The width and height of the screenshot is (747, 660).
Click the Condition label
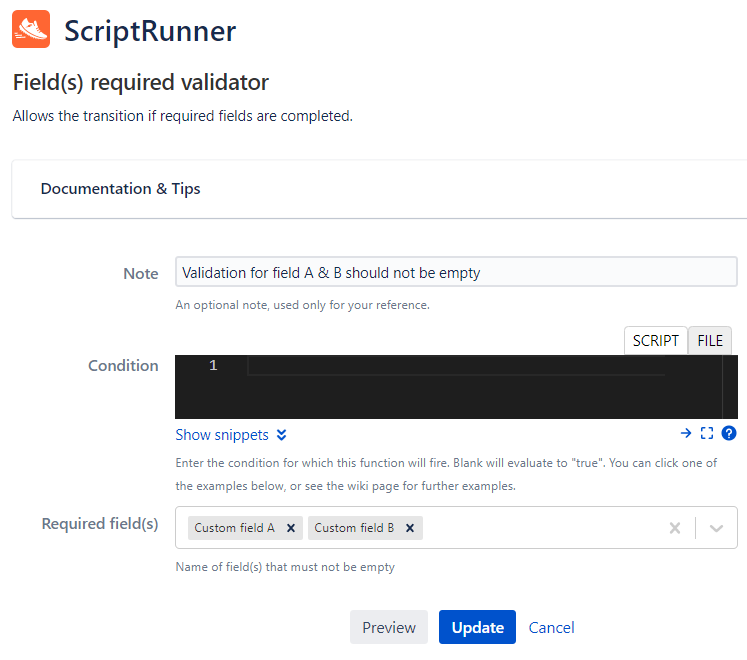123,366
